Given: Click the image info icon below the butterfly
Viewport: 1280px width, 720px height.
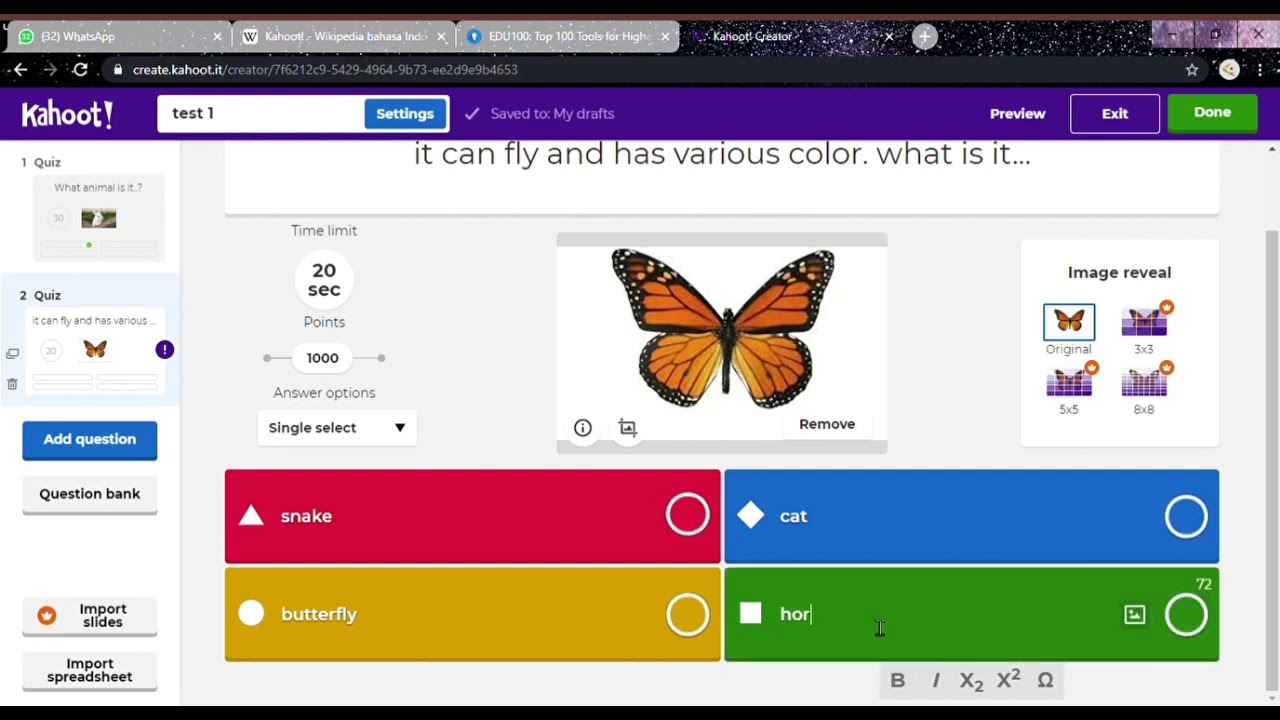Looking at the screenshot, I should [583, 428].
